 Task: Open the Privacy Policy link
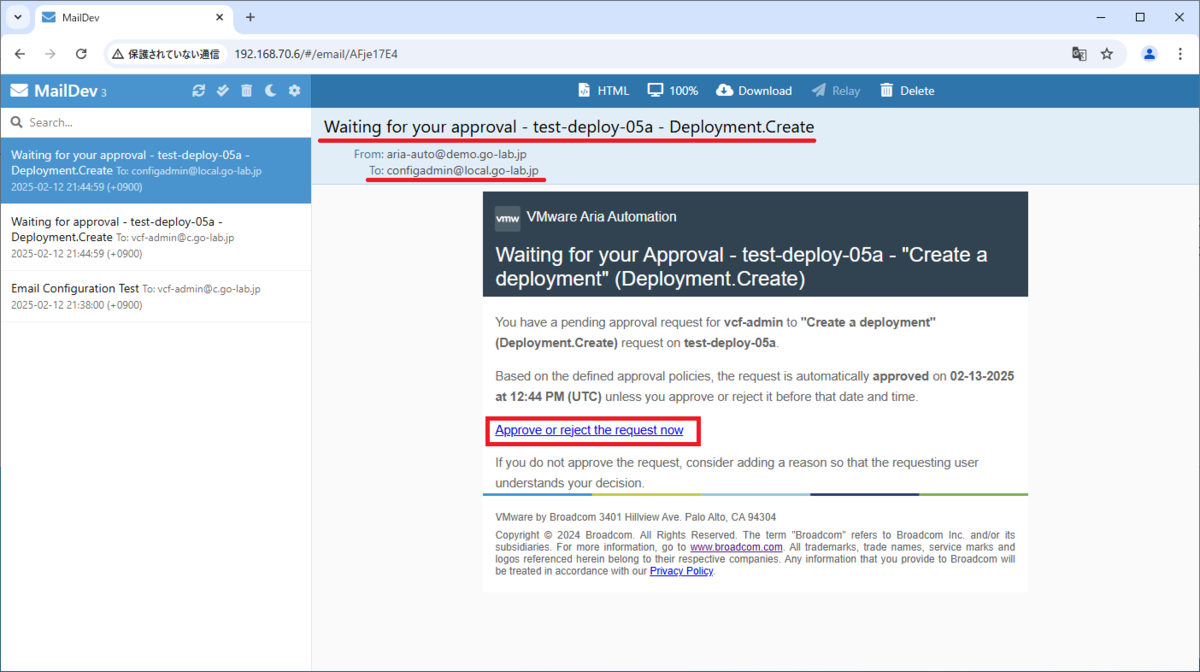pos(681,571)
